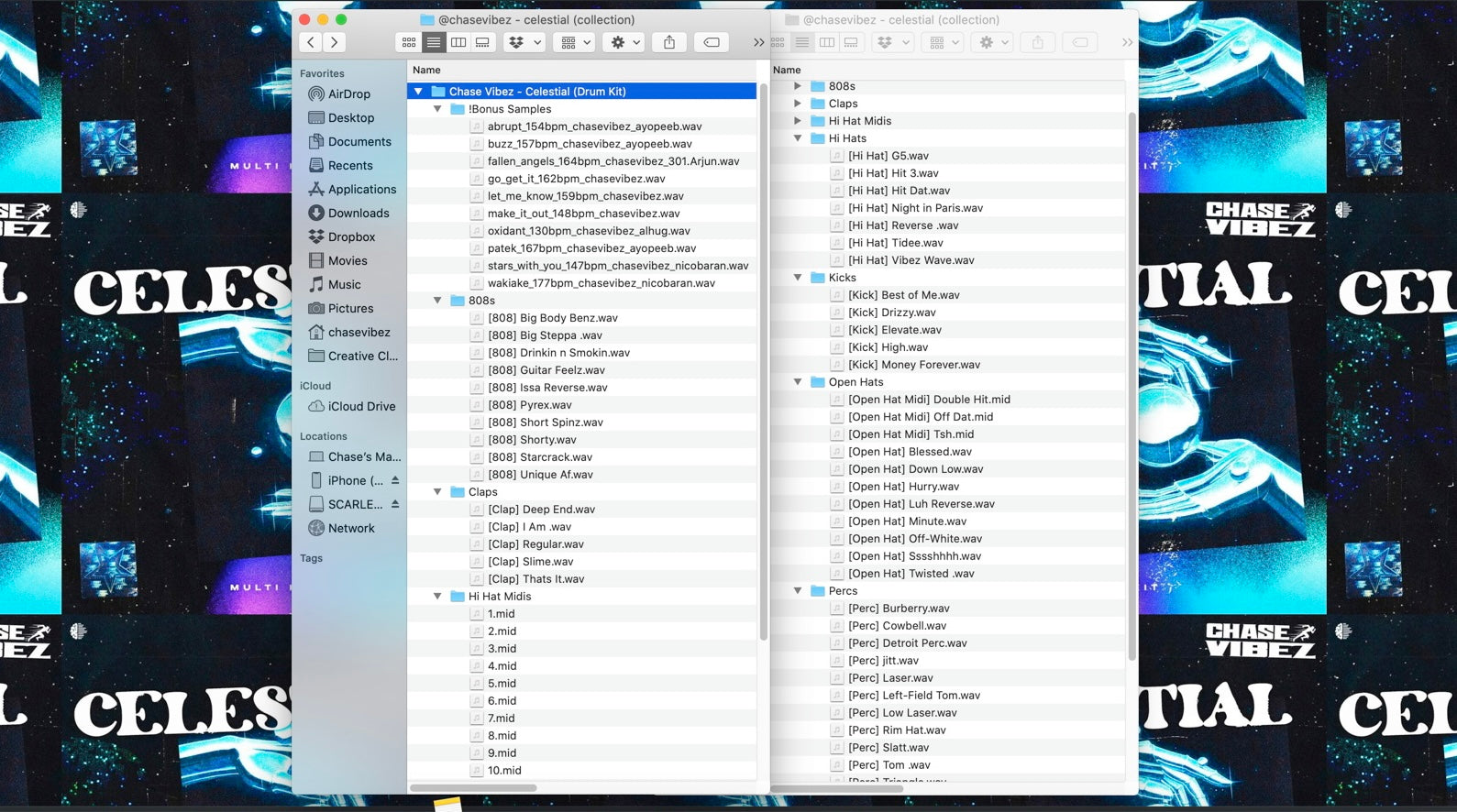The height and width of the screenshot is (812, 1457).
Task: Open group-by arrange menu in front window
Action: 576,42
